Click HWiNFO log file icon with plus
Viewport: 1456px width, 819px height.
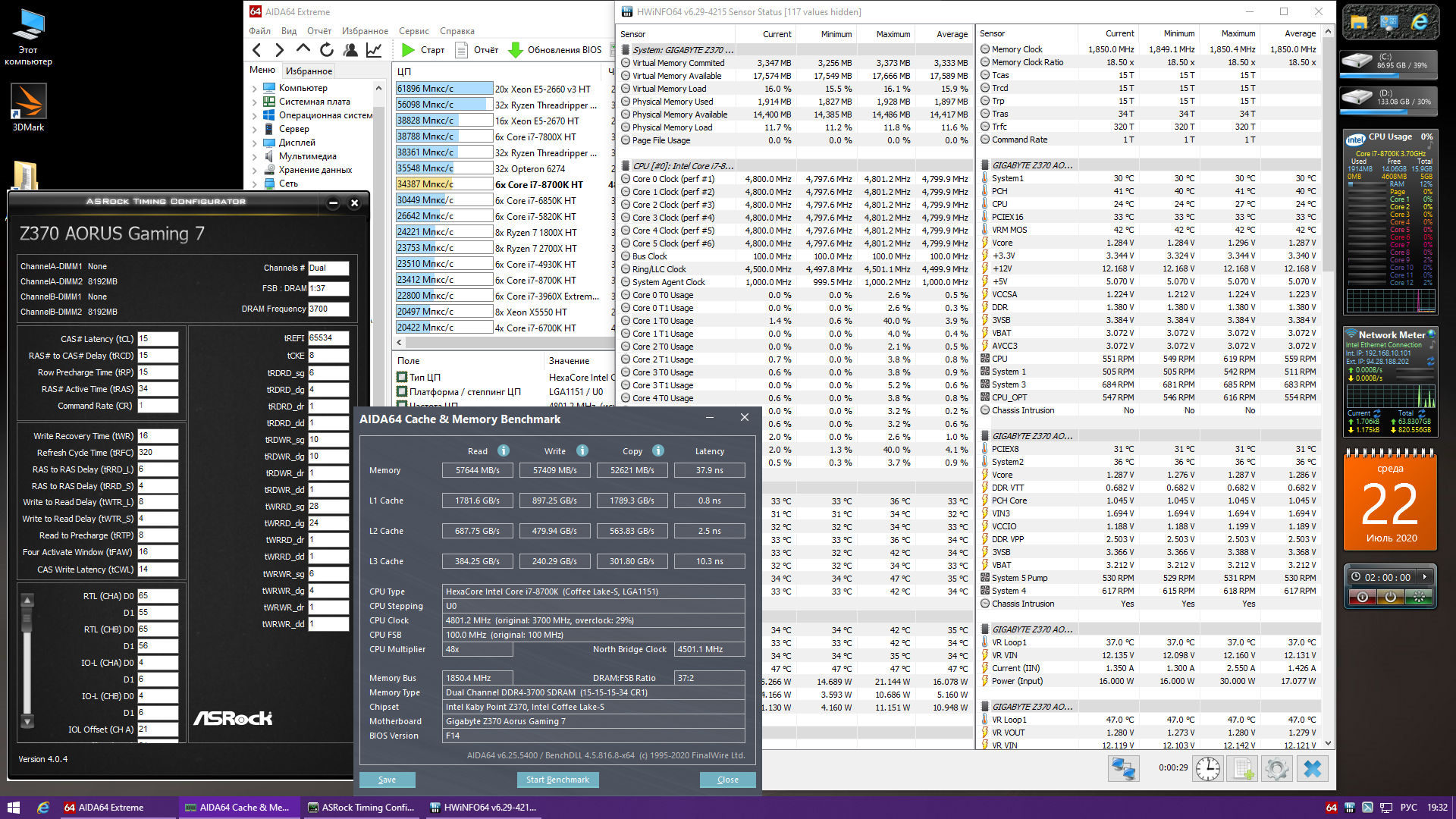pos(1244,769)
